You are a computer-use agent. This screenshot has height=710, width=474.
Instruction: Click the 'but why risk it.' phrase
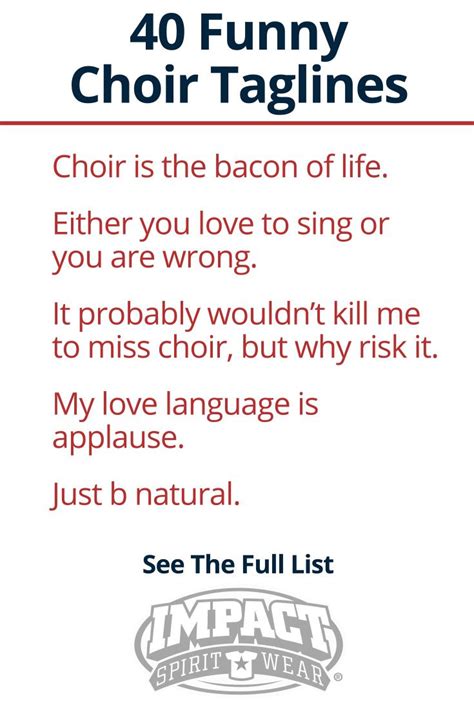click(x=340, y=347)
